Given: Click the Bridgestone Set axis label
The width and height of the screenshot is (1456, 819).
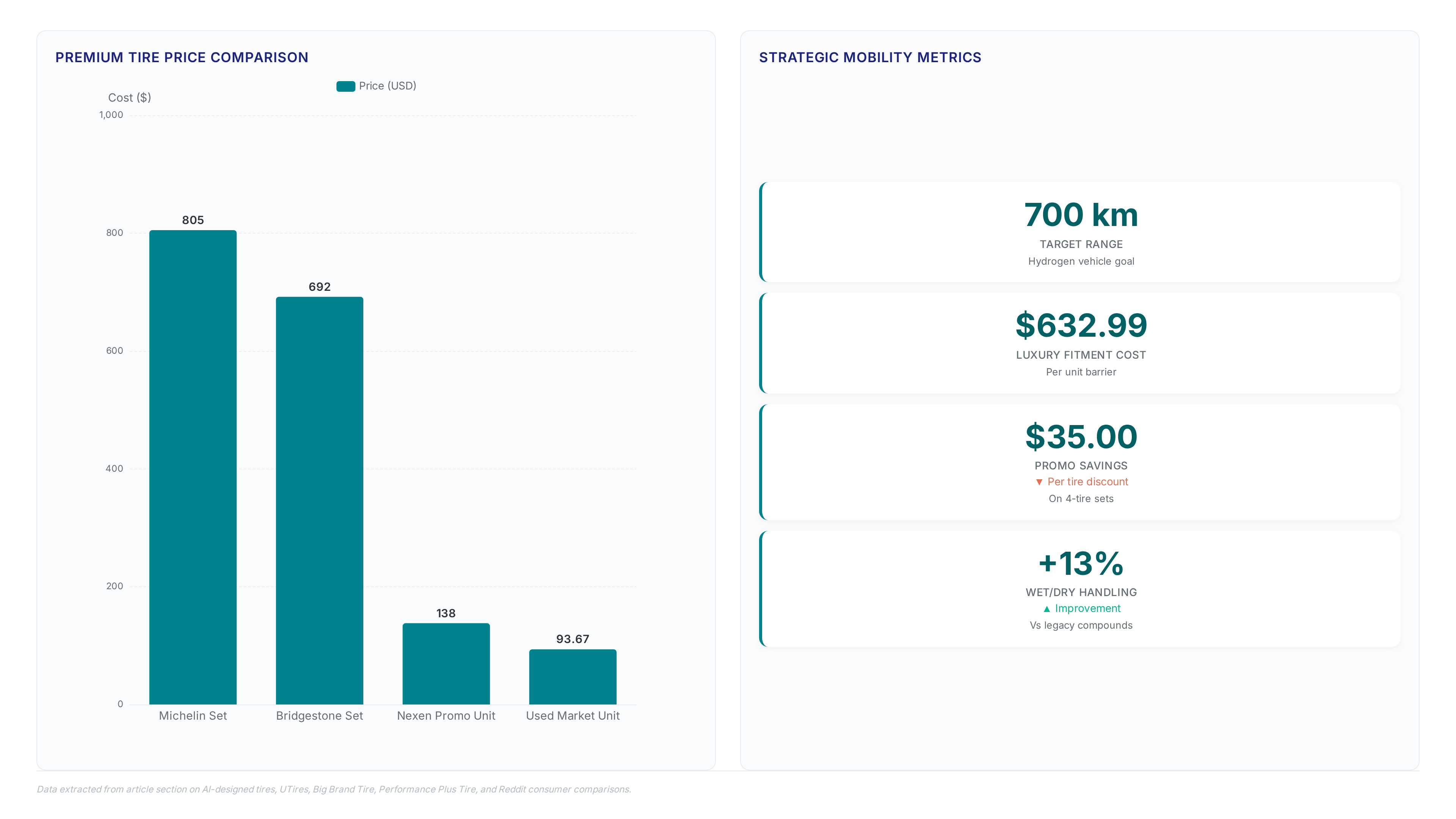Looking at the screenshot, I should 319,715.
